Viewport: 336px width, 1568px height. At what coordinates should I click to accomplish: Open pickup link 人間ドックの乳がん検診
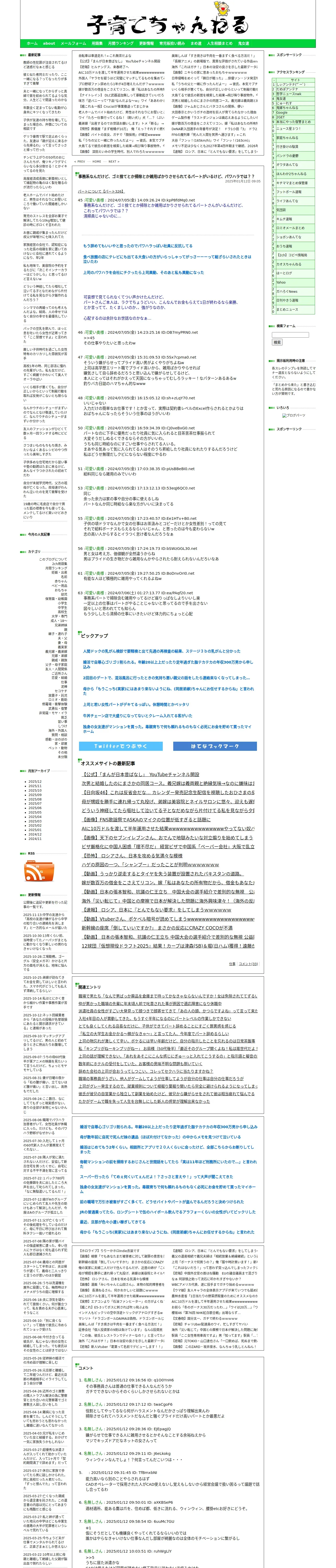pyautogui.click(x=162, y=651)
